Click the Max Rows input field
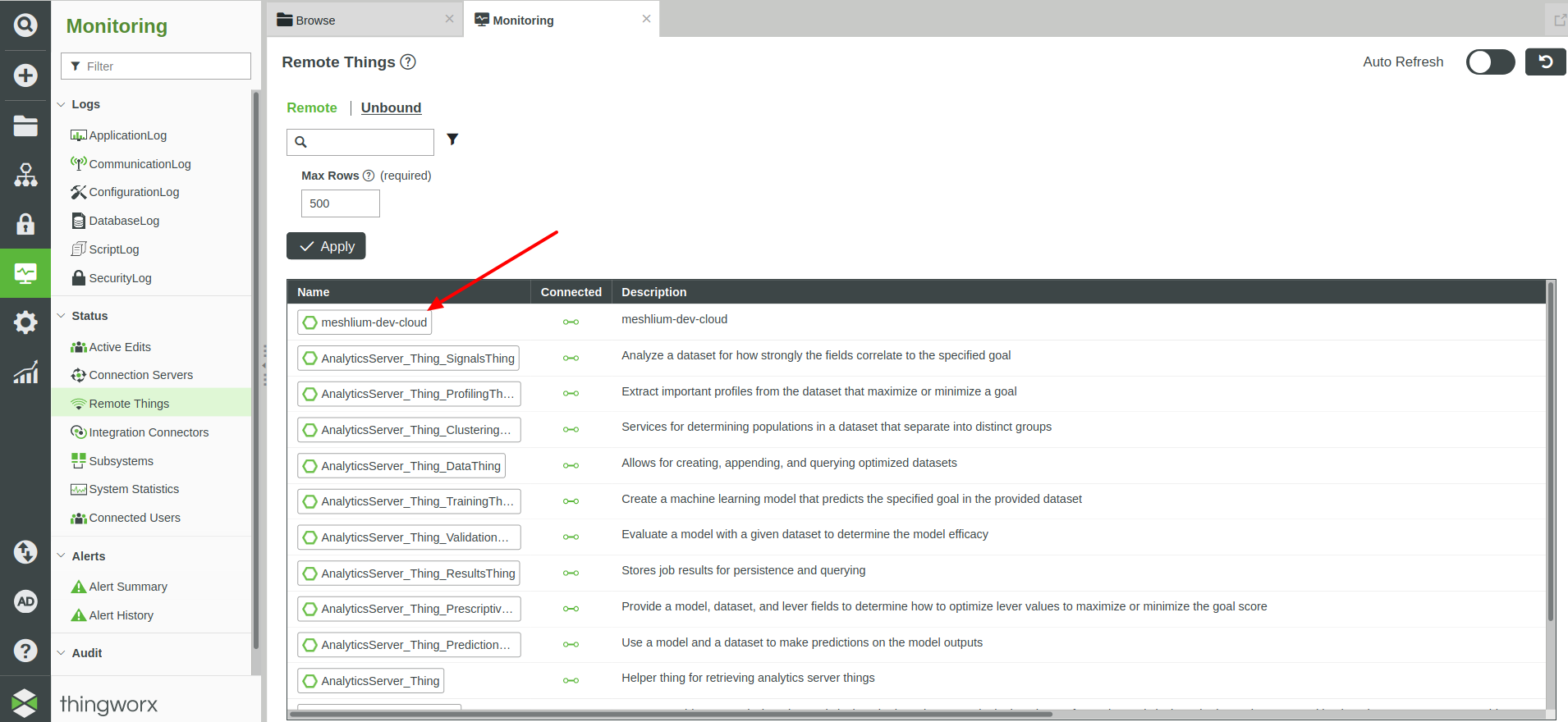 341,203
